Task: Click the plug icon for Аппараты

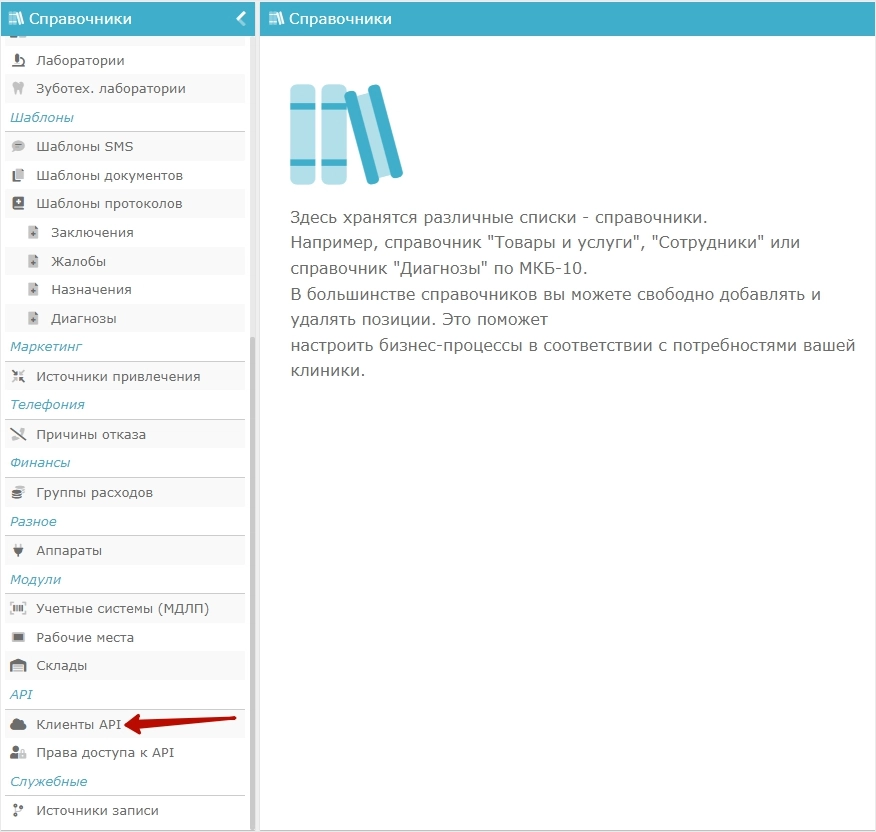Action: coord(18,550)
